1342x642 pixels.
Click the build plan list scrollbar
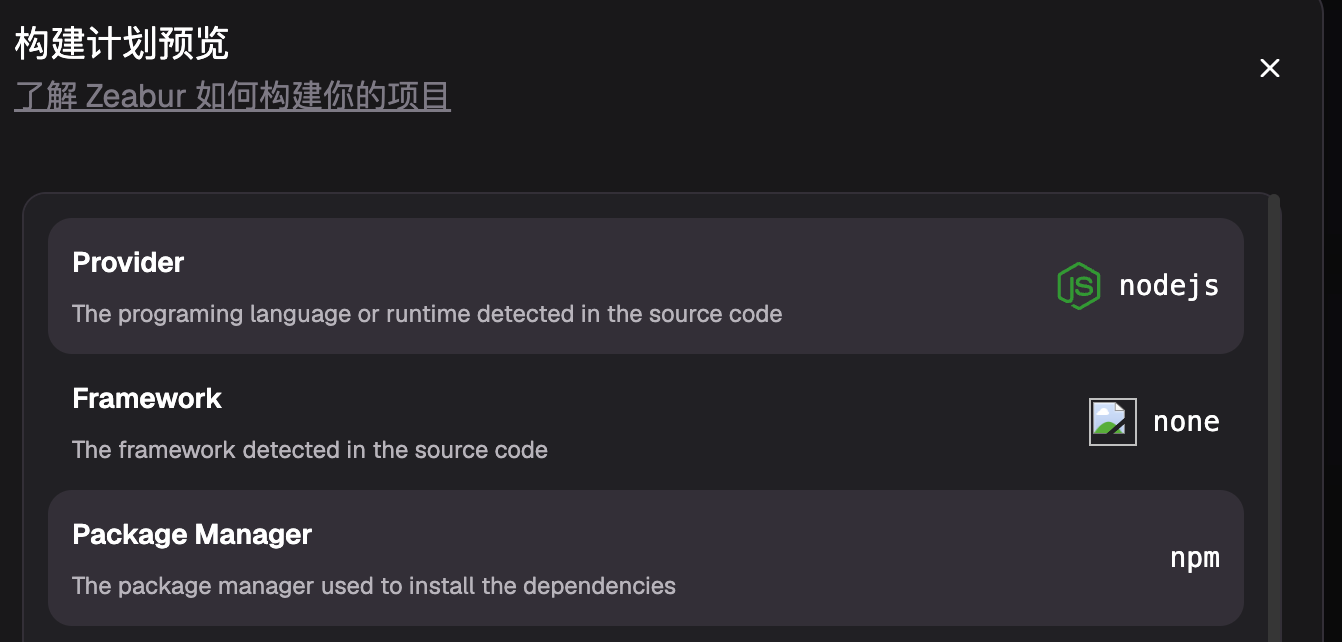click(1274, 420)
